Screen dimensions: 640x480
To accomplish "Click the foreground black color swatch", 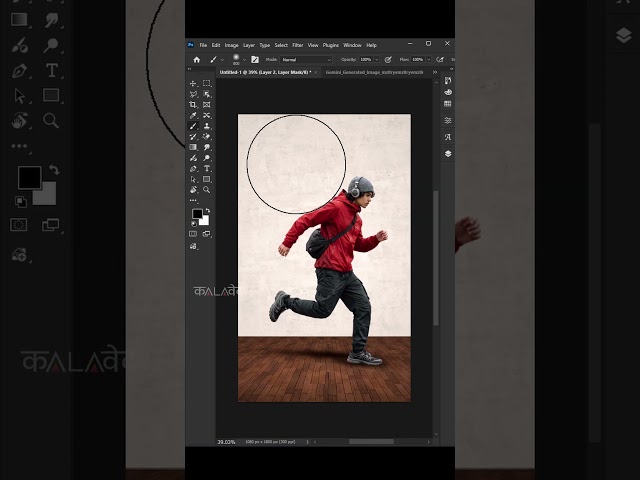I will pos(197,213).
